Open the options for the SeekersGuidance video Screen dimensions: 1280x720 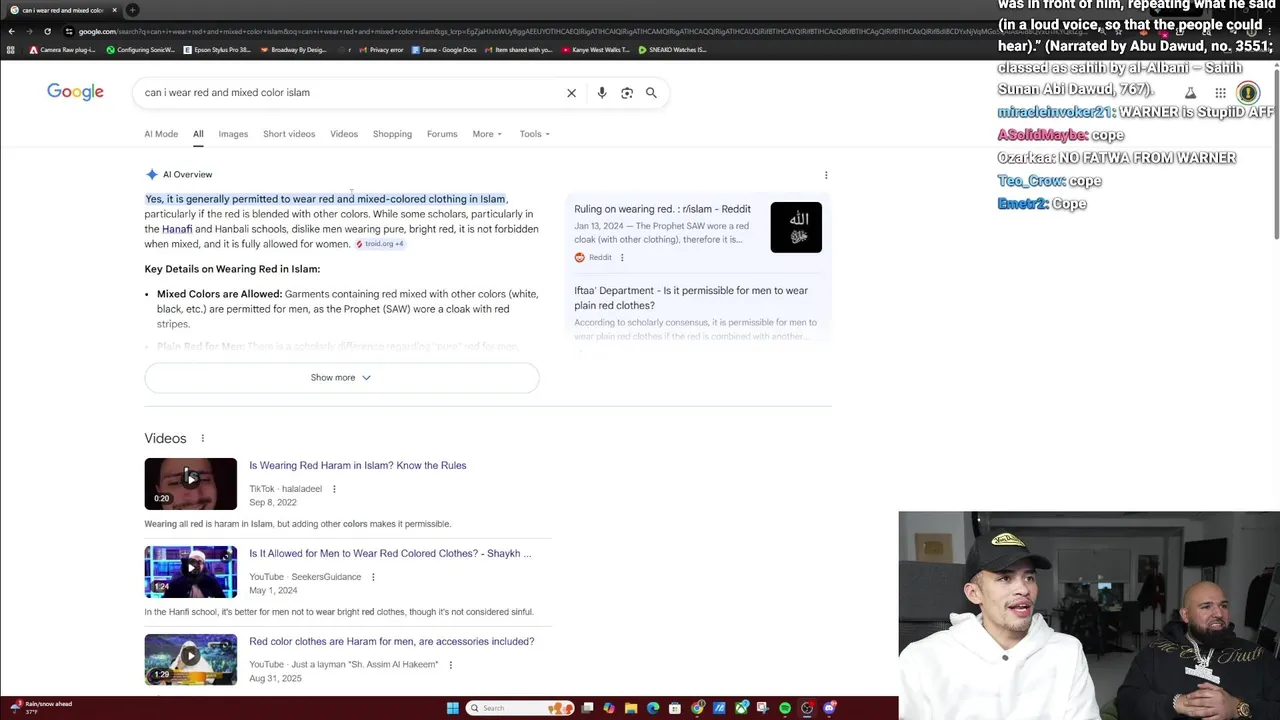373,577
